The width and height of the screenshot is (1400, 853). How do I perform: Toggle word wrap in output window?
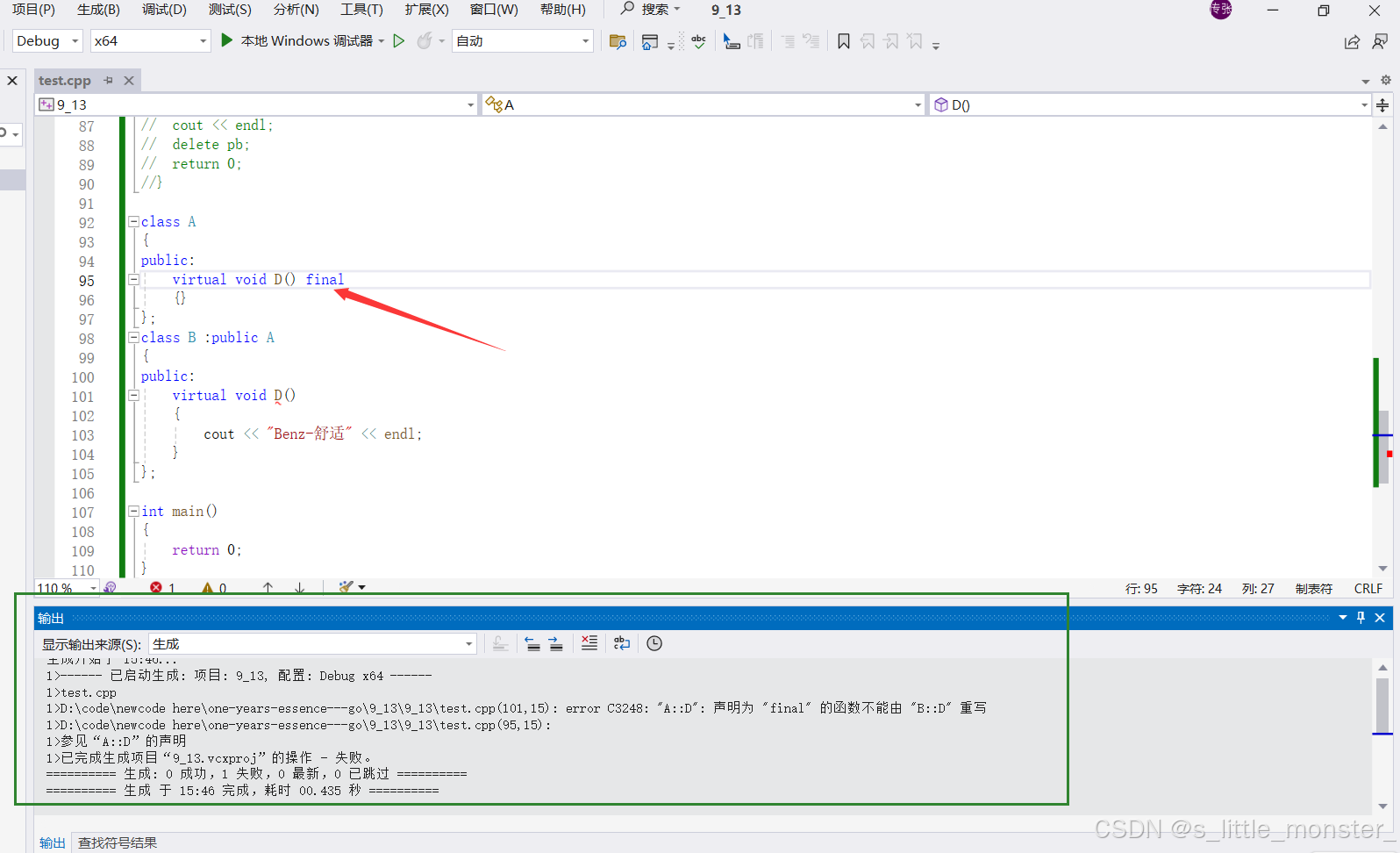tap(622, 643)
